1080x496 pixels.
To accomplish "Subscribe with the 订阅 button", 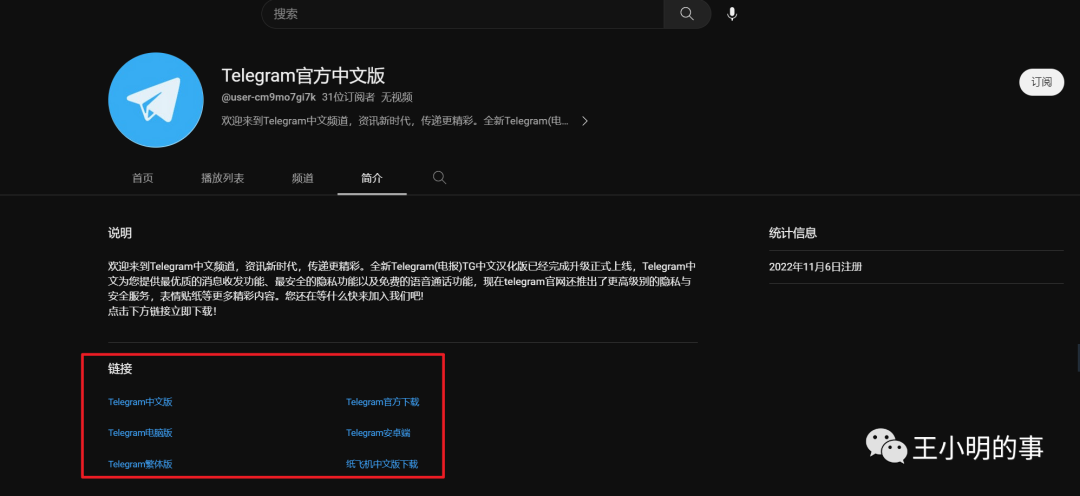I will [1041, 82].
